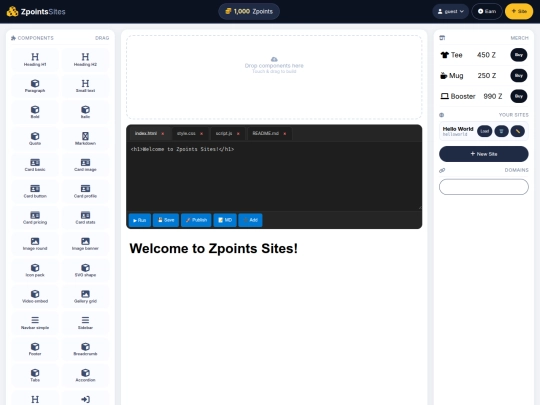Open the 1,000 Zpoints balance pill
540x405 pixels.
pos(249,11)
